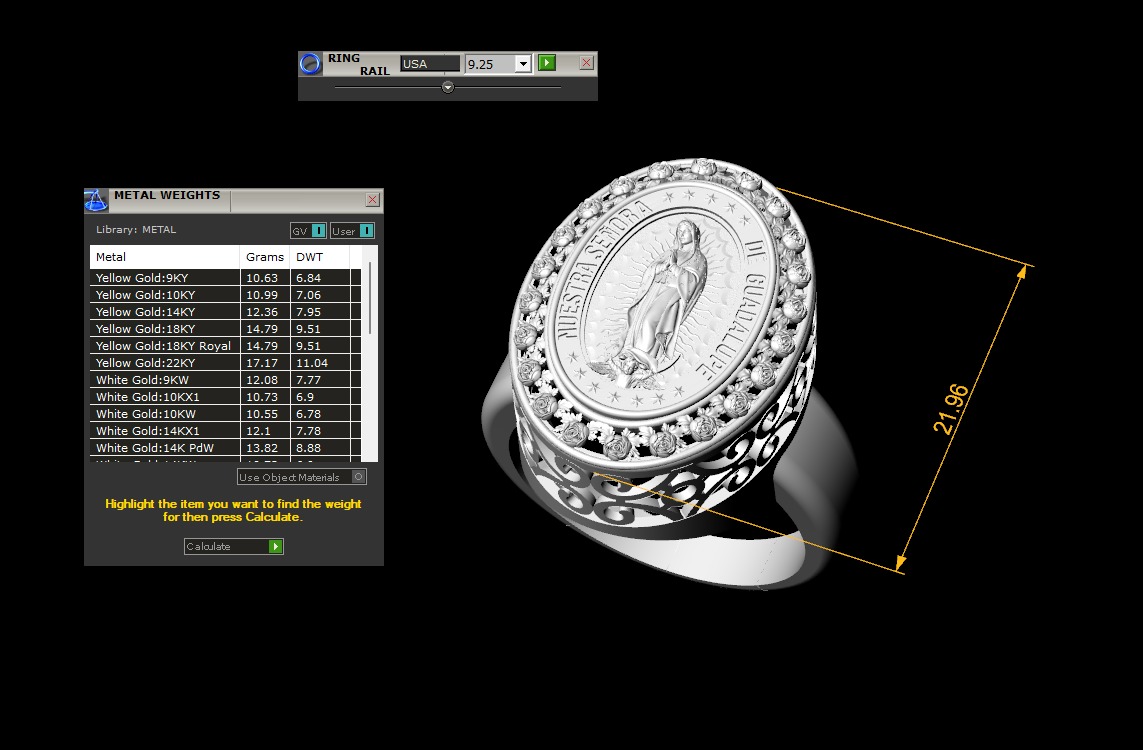Select the White Gold:14K PdW row
The height and width of the screenshot is (750, 1143).
225,448
